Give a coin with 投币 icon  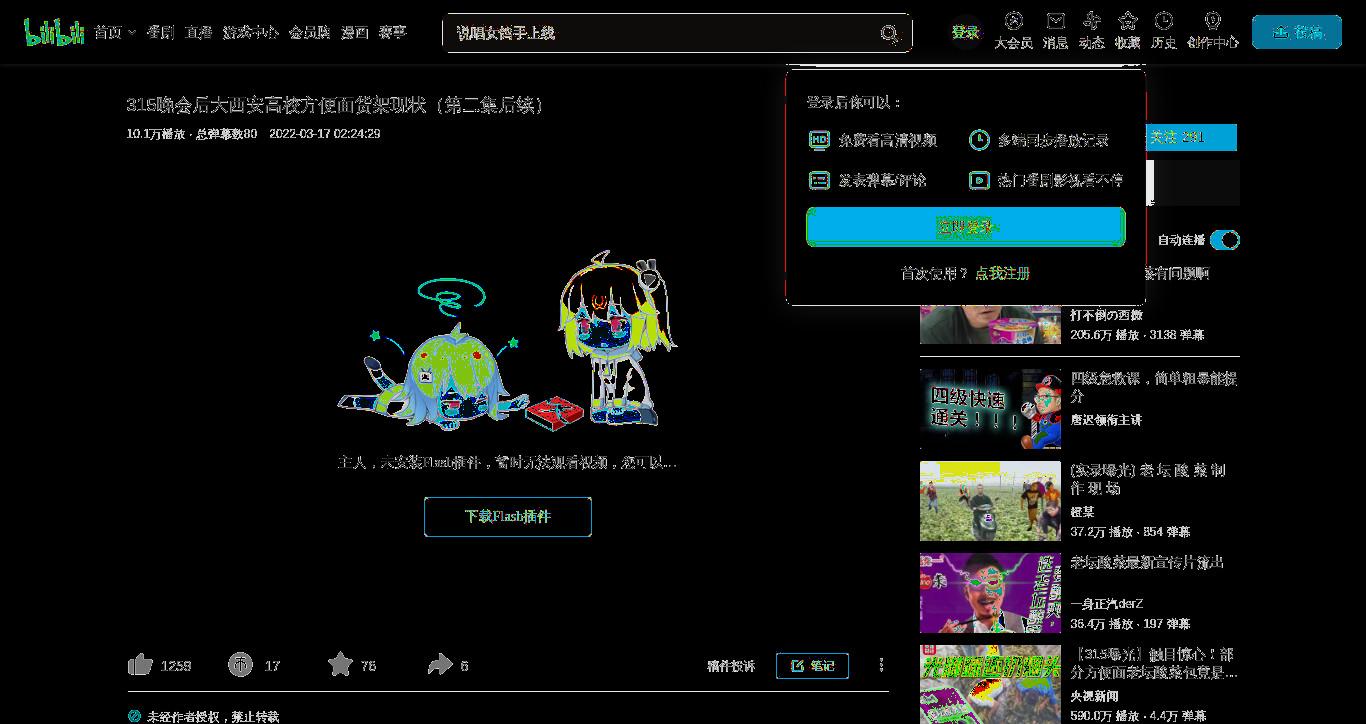(240, 664)
